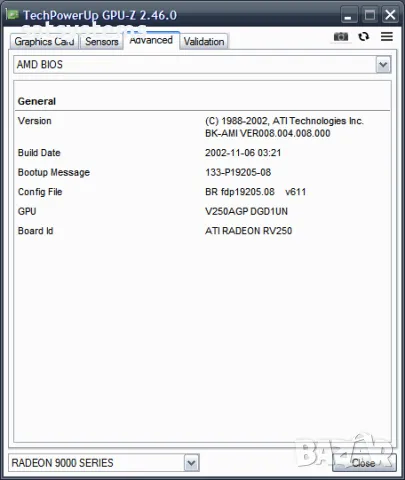Click the Bootup Message label
405x480 pixels.
pos(54,172)
